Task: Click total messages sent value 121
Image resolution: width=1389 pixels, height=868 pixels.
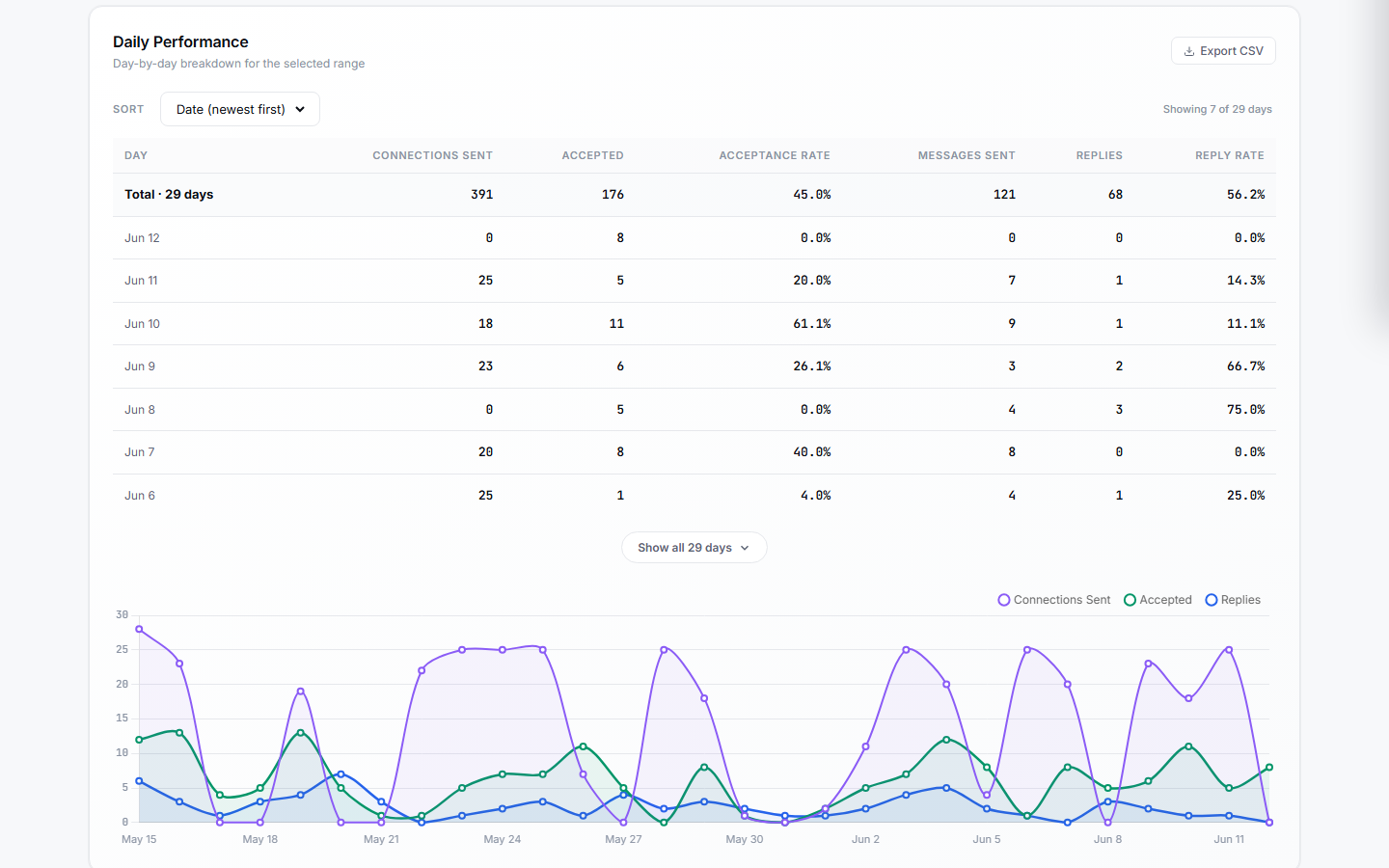Action: [1004, 195]
